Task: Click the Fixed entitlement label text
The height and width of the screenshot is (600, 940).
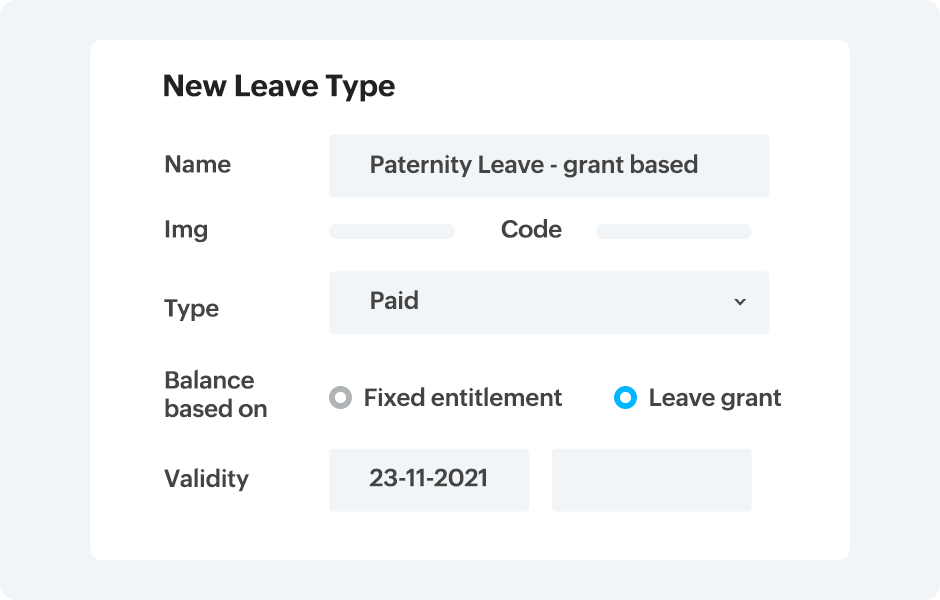Action: (462, 398)
